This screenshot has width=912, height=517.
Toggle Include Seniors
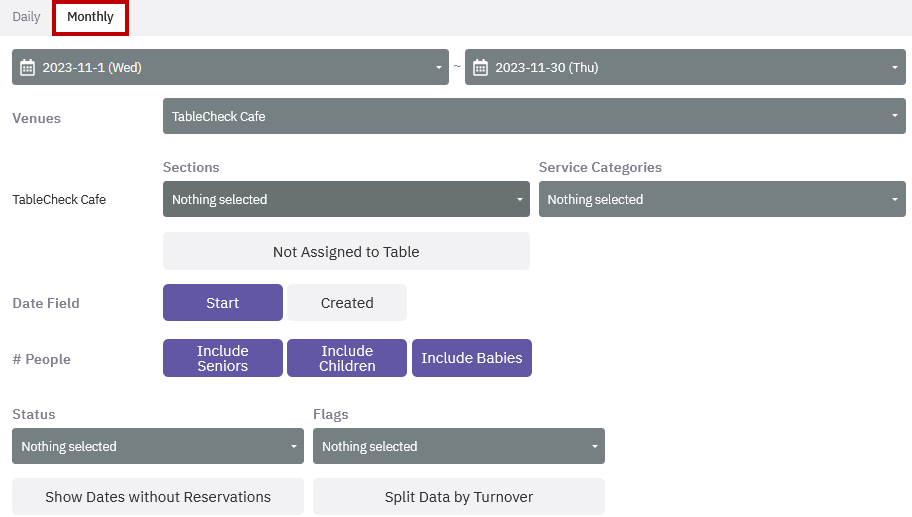(223, 358)
